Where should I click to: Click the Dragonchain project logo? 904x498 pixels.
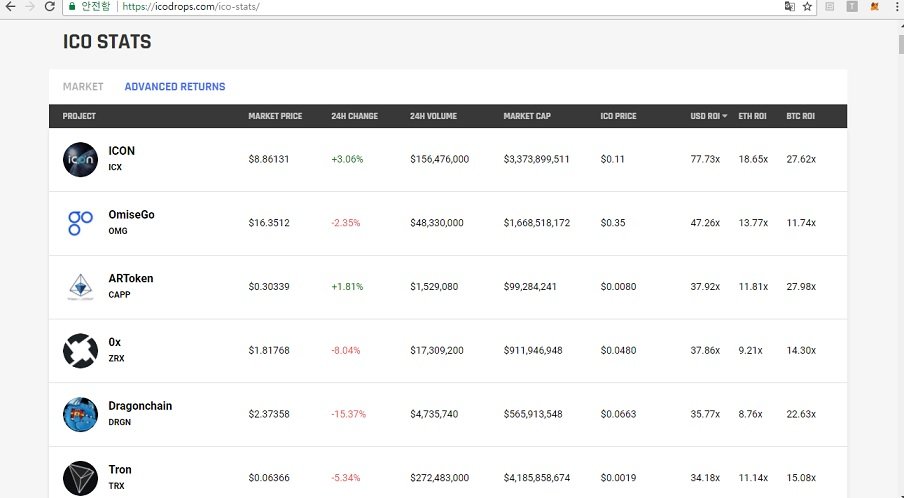[80, 414]
